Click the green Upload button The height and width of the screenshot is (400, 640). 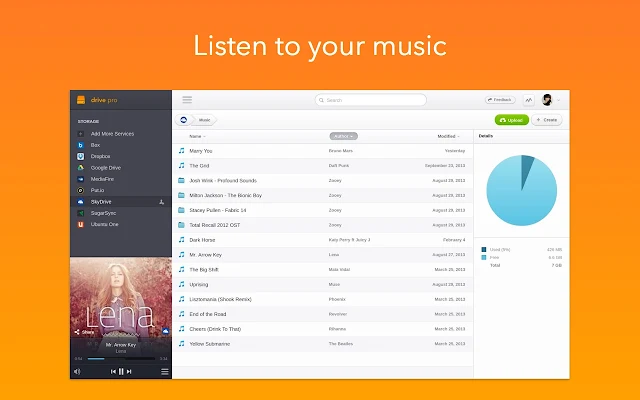click(x=512, y=120)
